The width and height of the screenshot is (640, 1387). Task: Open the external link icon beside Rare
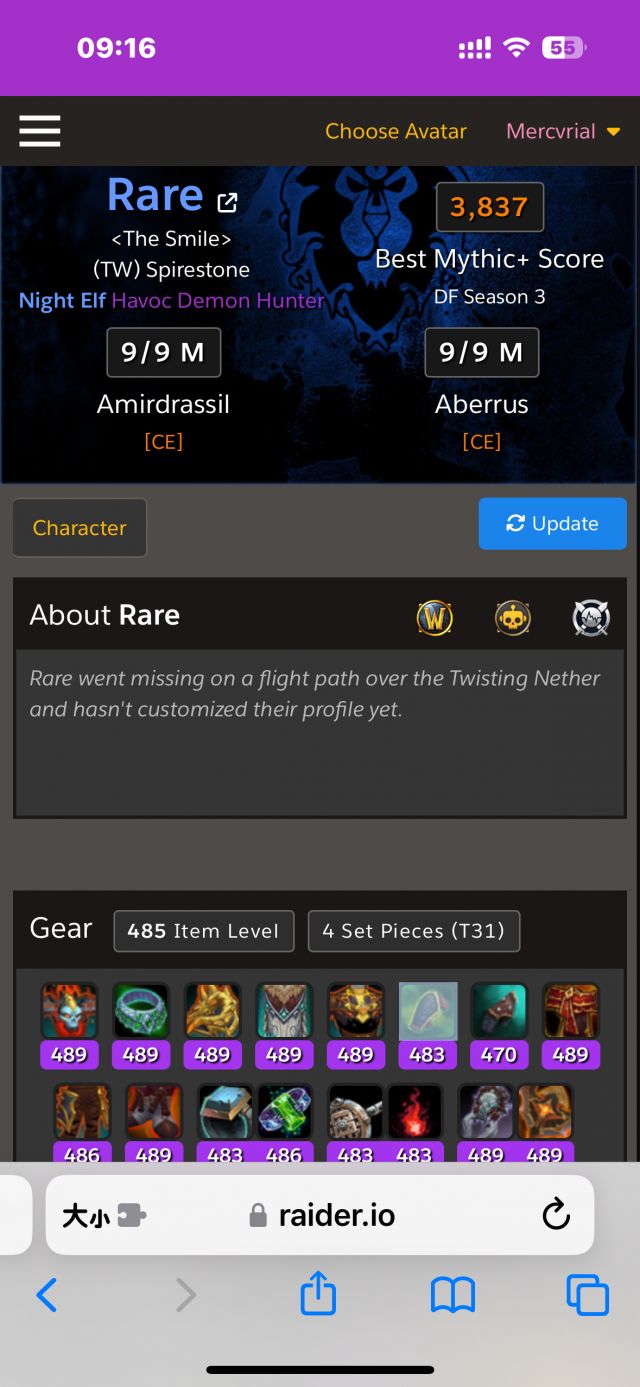coord(228,202)
